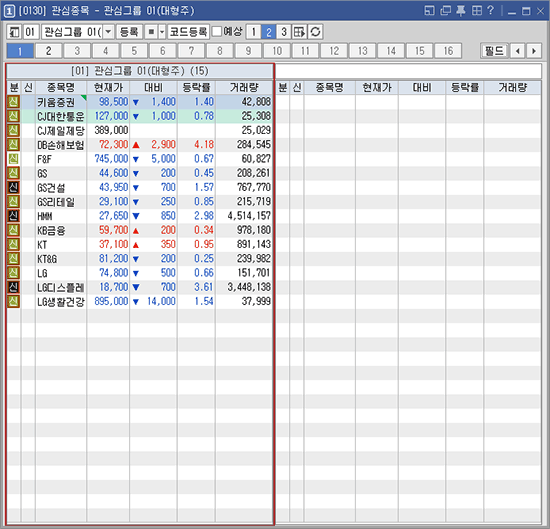The image size is (550, 529).
Task: Click the 종목명 column header in left table
Action: click(x=61, y=87)
